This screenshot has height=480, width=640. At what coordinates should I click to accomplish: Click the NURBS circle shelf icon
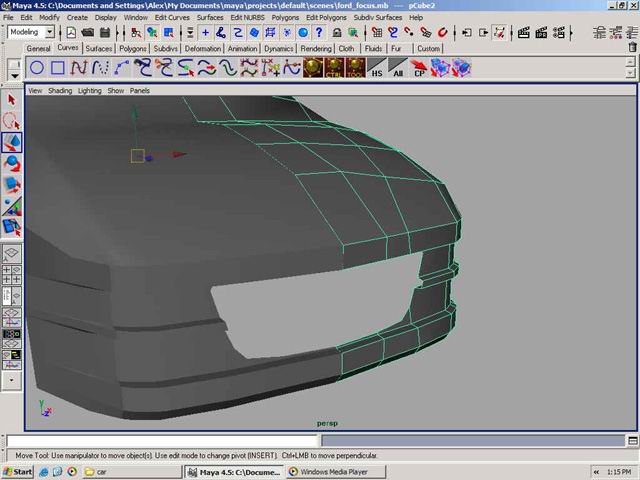36,68
